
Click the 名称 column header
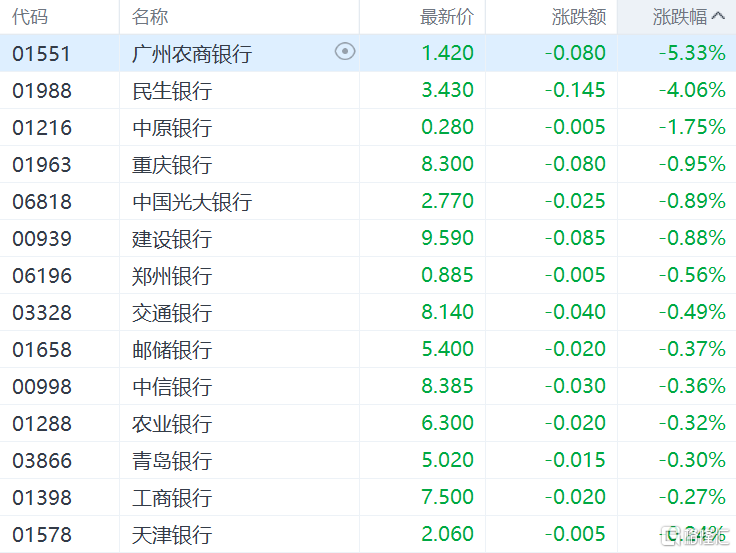coord(150,17)
